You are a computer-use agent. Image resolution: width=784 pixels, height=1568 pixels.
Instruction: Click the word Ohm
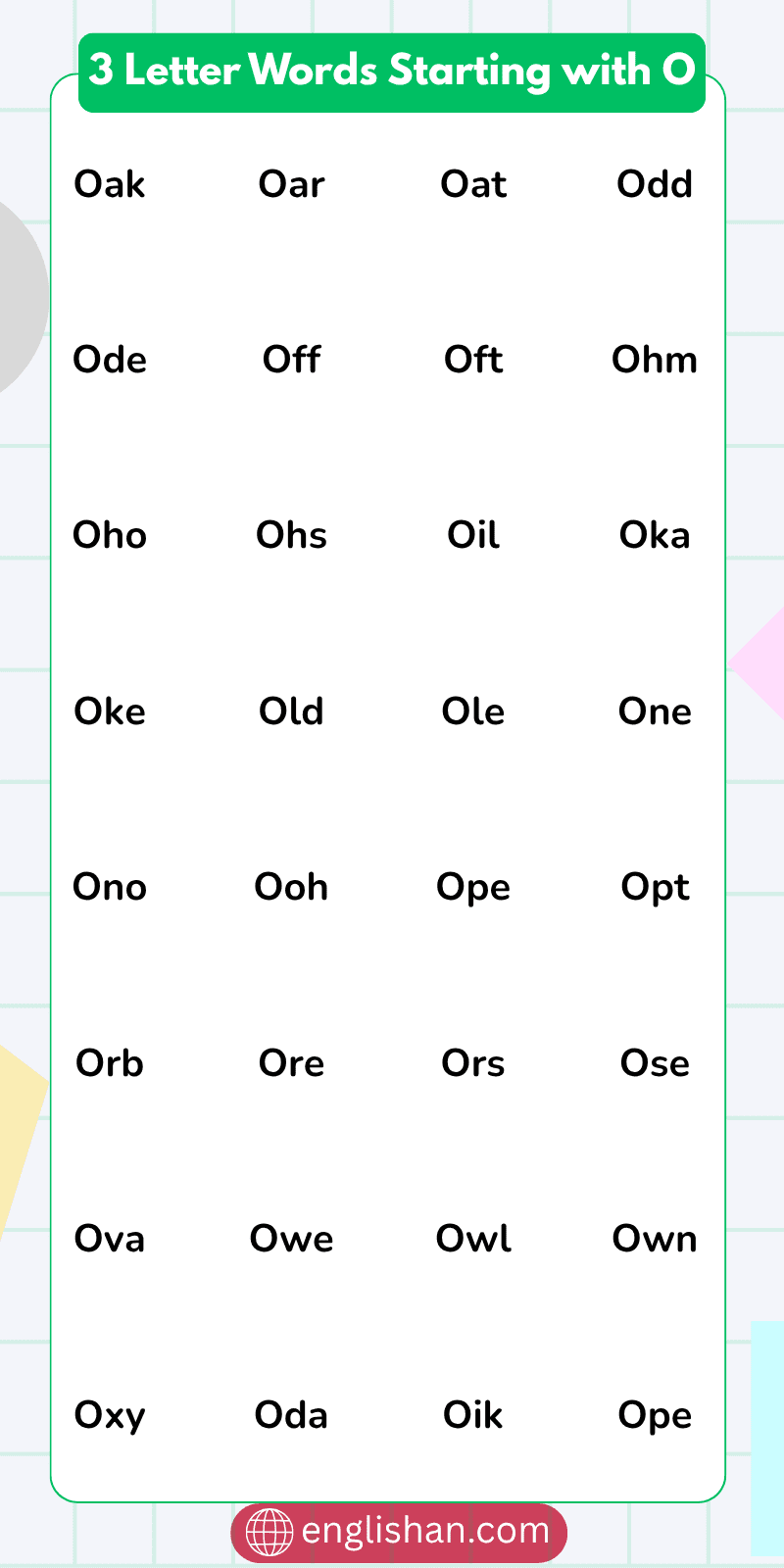(x=655, y=360)
